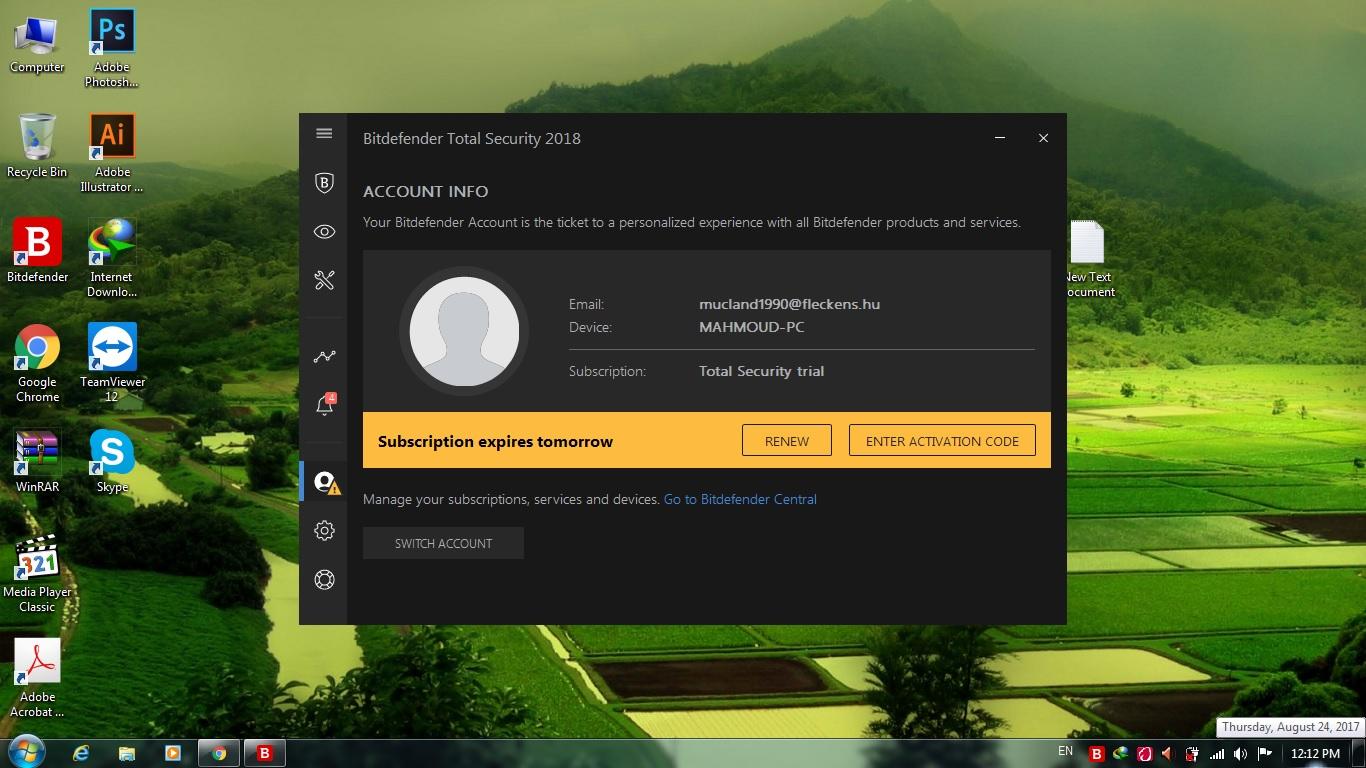Open the Activity graph section
This screenshot has width=1366, height=768.
pos(324,356)
